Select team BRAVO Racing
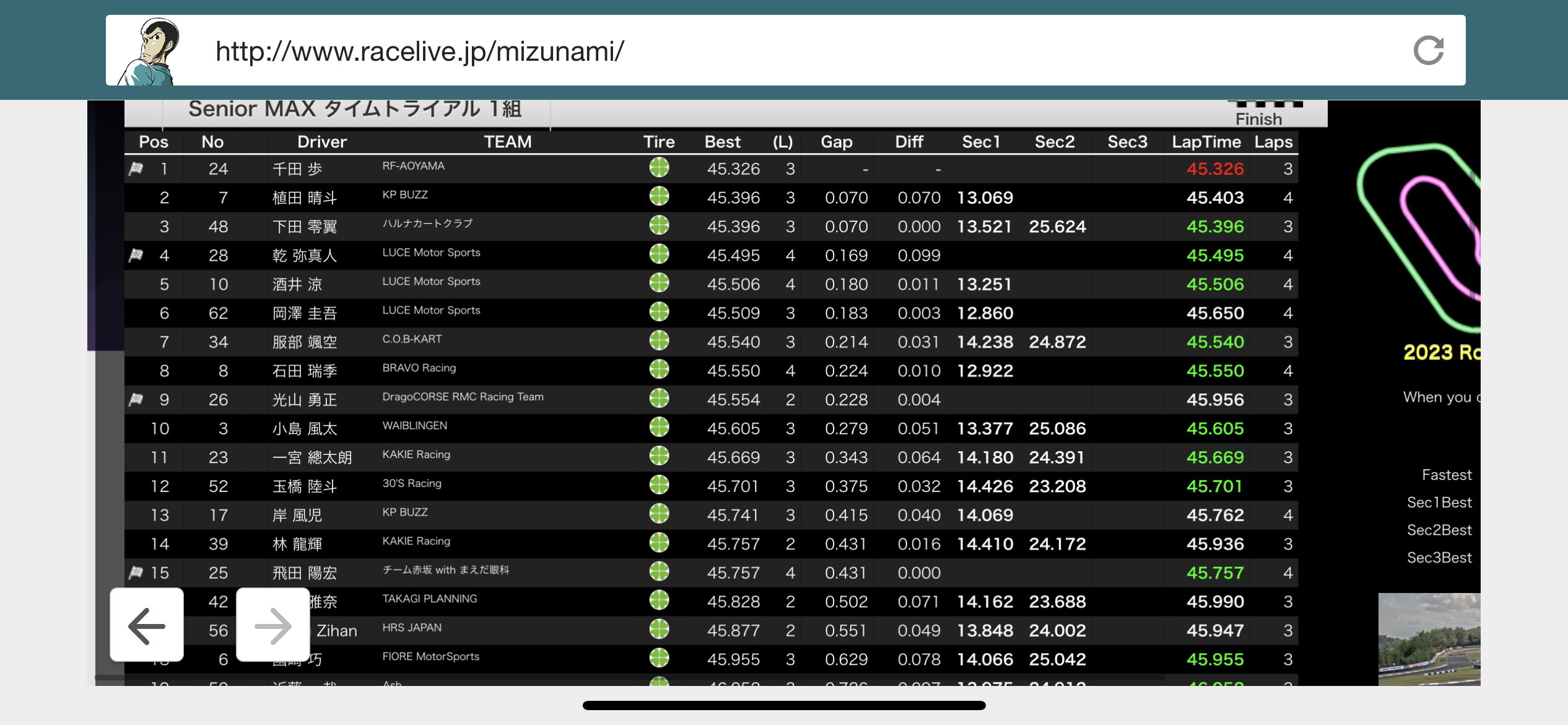 point(419,368)
